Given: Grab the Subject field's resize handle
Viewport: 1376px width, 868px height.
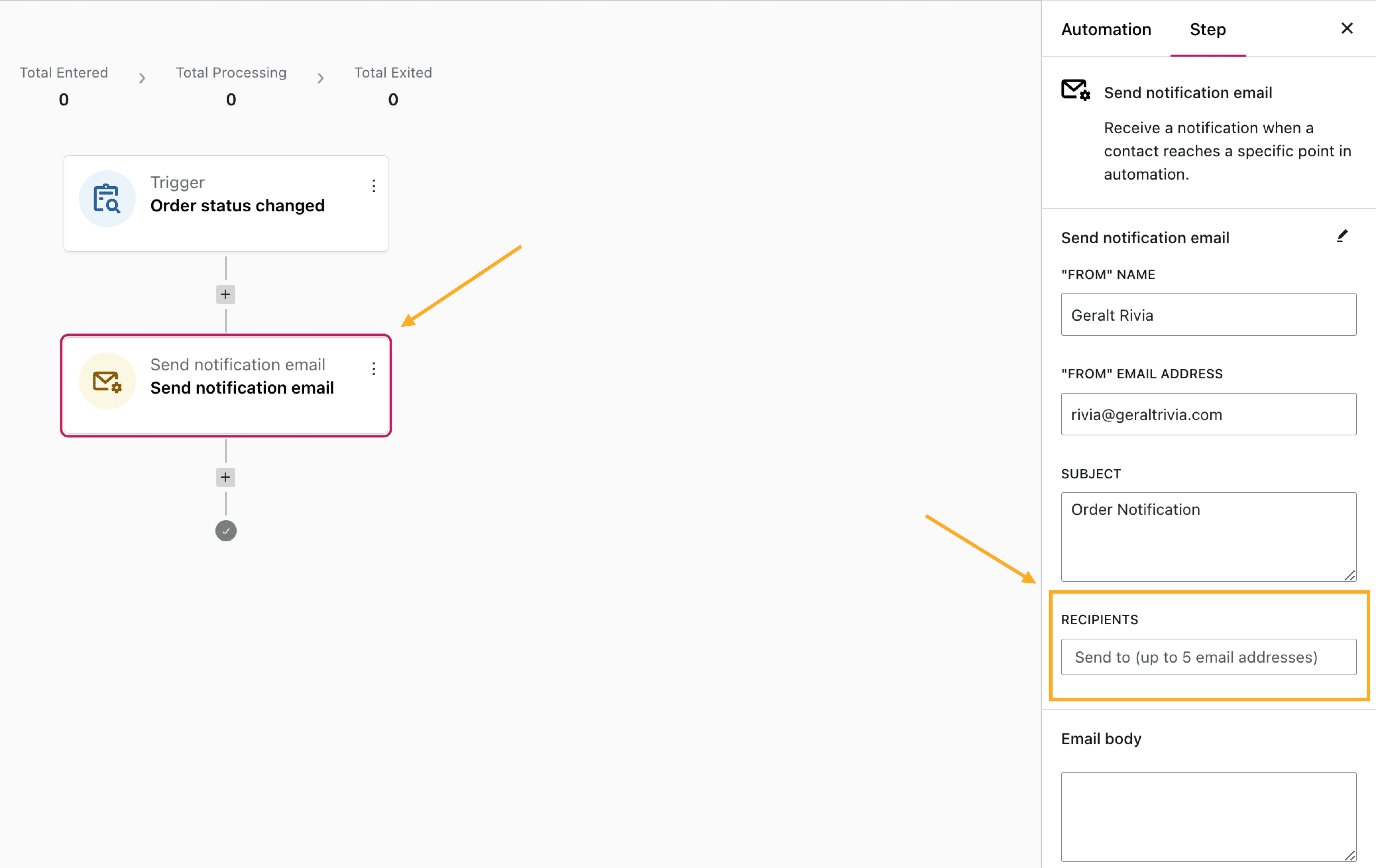Looking at the screenshot, I should tap(1350, 575).
